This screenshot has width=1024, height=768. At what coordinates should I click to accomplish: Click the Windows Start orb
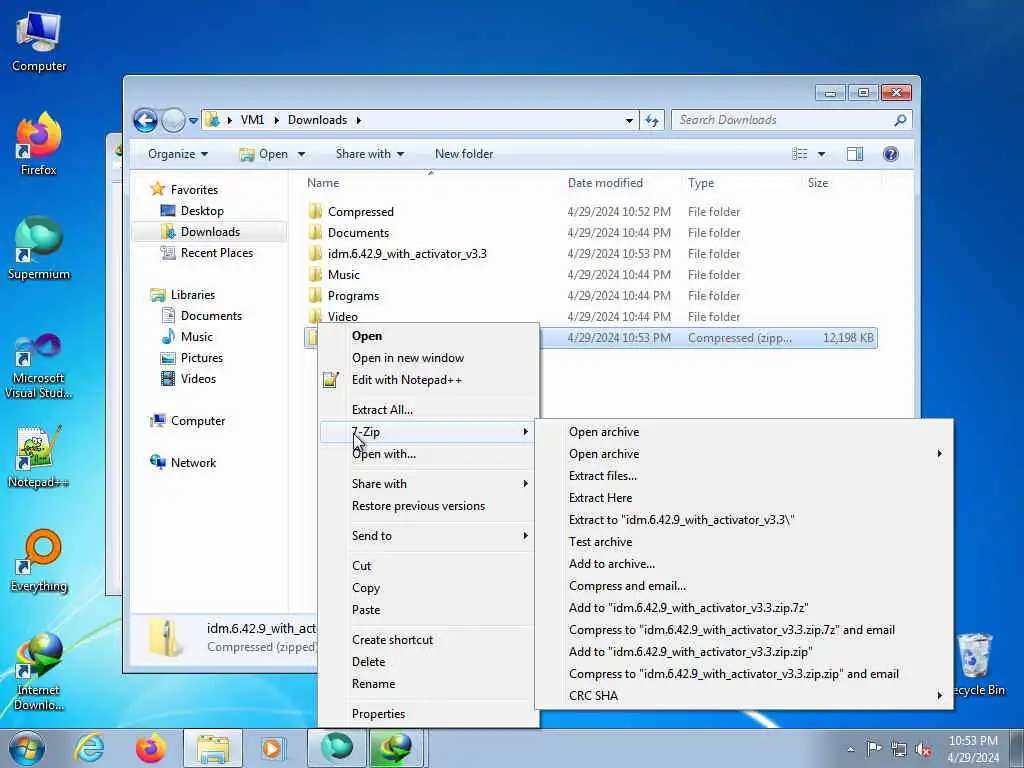pos(26,748)
